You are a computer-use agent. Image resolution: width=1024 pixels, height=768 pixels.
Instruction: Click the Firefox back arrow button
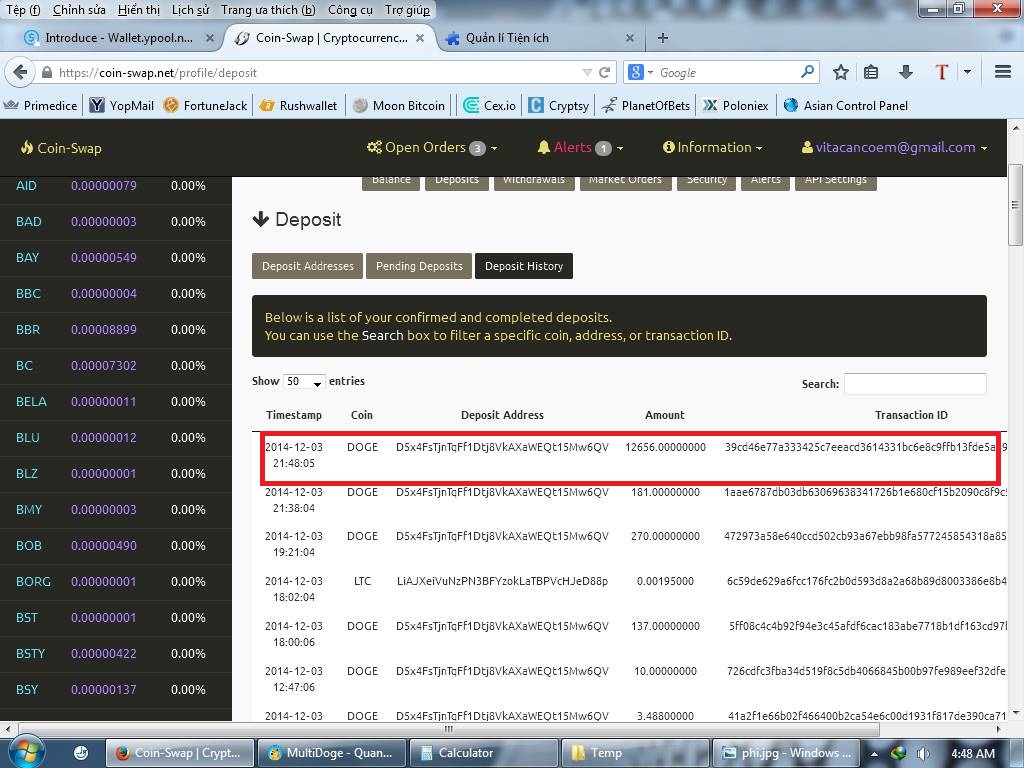19,72
